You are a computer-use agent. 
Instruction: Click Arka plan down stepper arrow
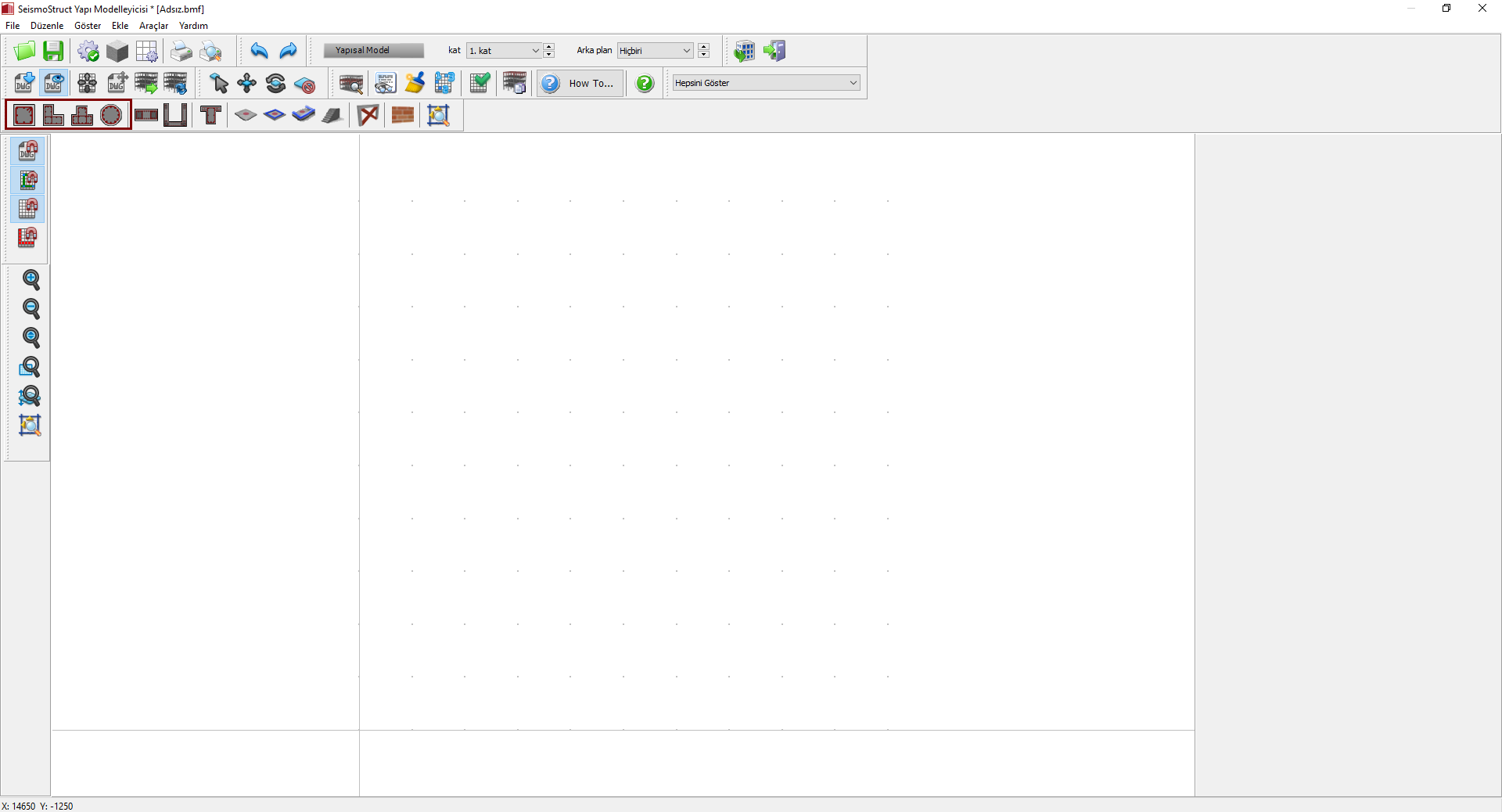coord(704,55)
